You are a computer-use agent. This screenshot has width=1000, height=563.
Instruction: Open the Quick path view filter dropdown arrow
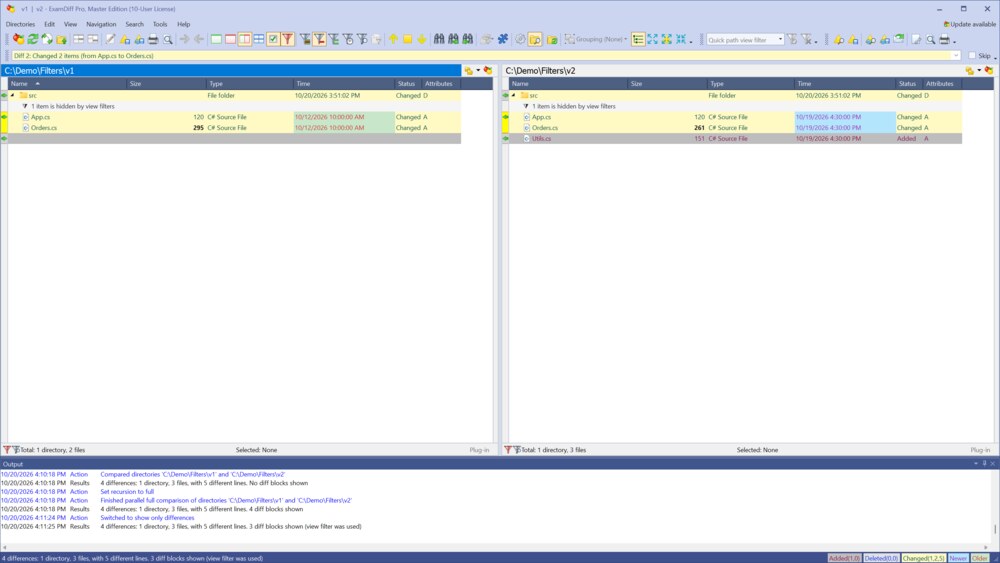[780, 40]
